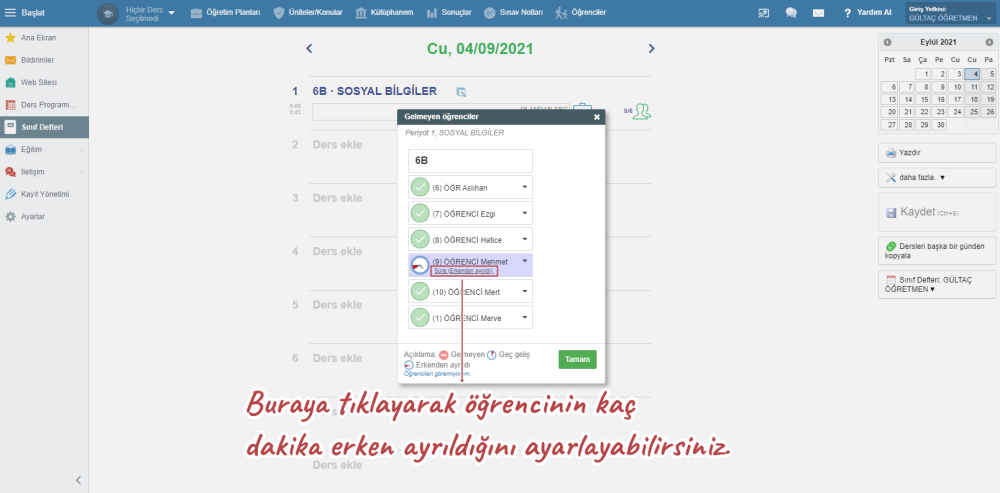
Task: Click the Süre (Erkenden ayrıldı) link
Action: (x=464, y=271)
